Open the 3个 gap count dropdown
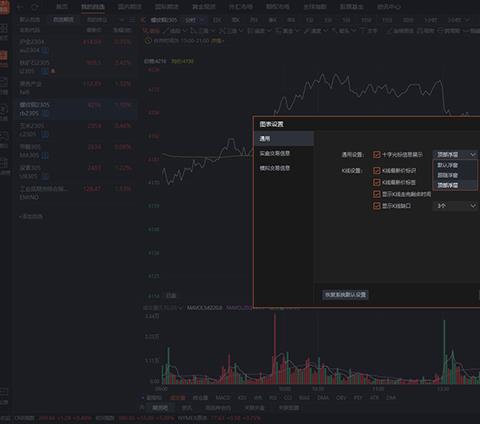 455,206
